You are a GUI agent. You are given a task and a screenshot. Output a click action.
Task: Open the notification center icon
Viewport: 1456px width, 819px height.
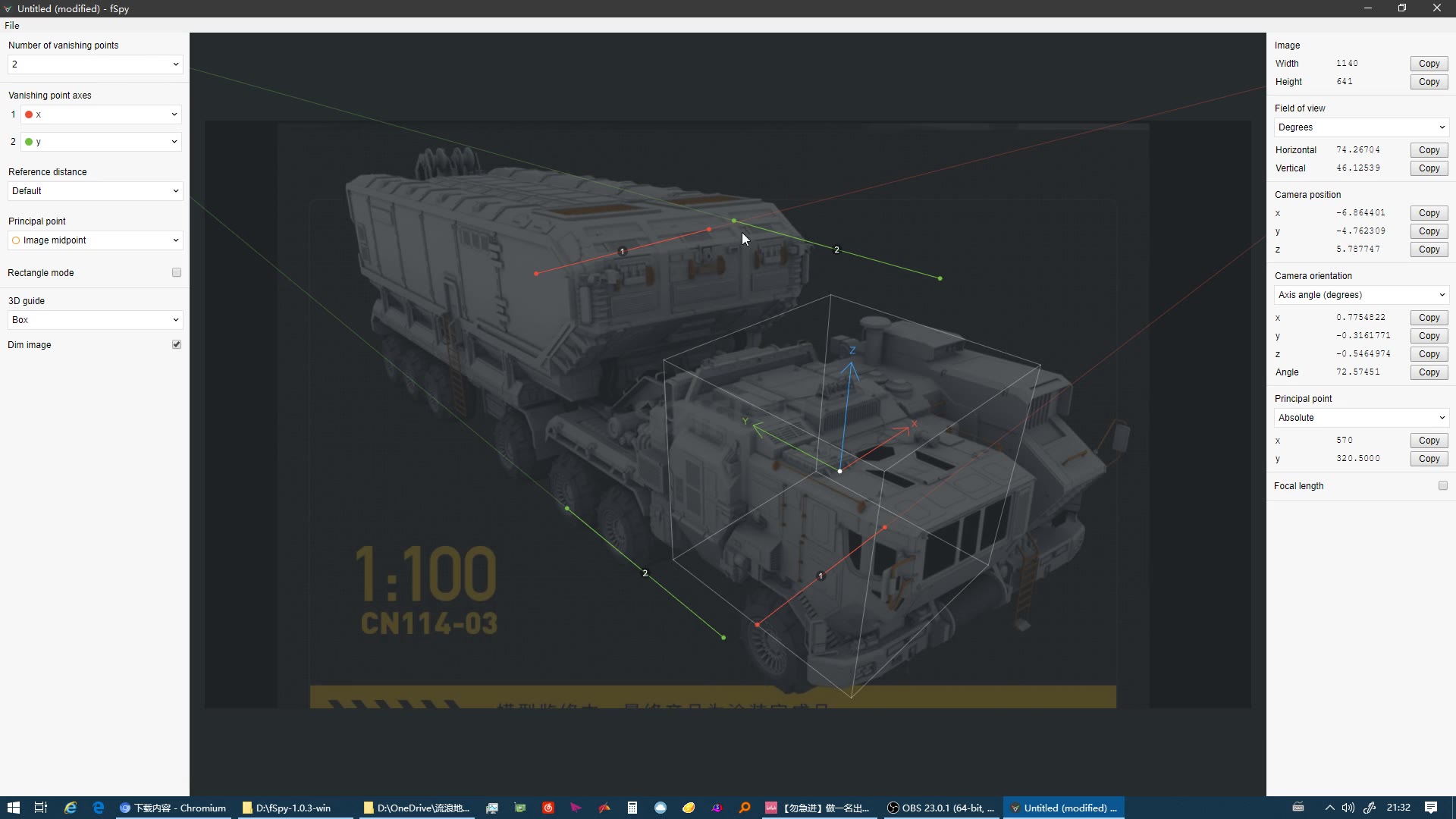tap(1430, 808)
